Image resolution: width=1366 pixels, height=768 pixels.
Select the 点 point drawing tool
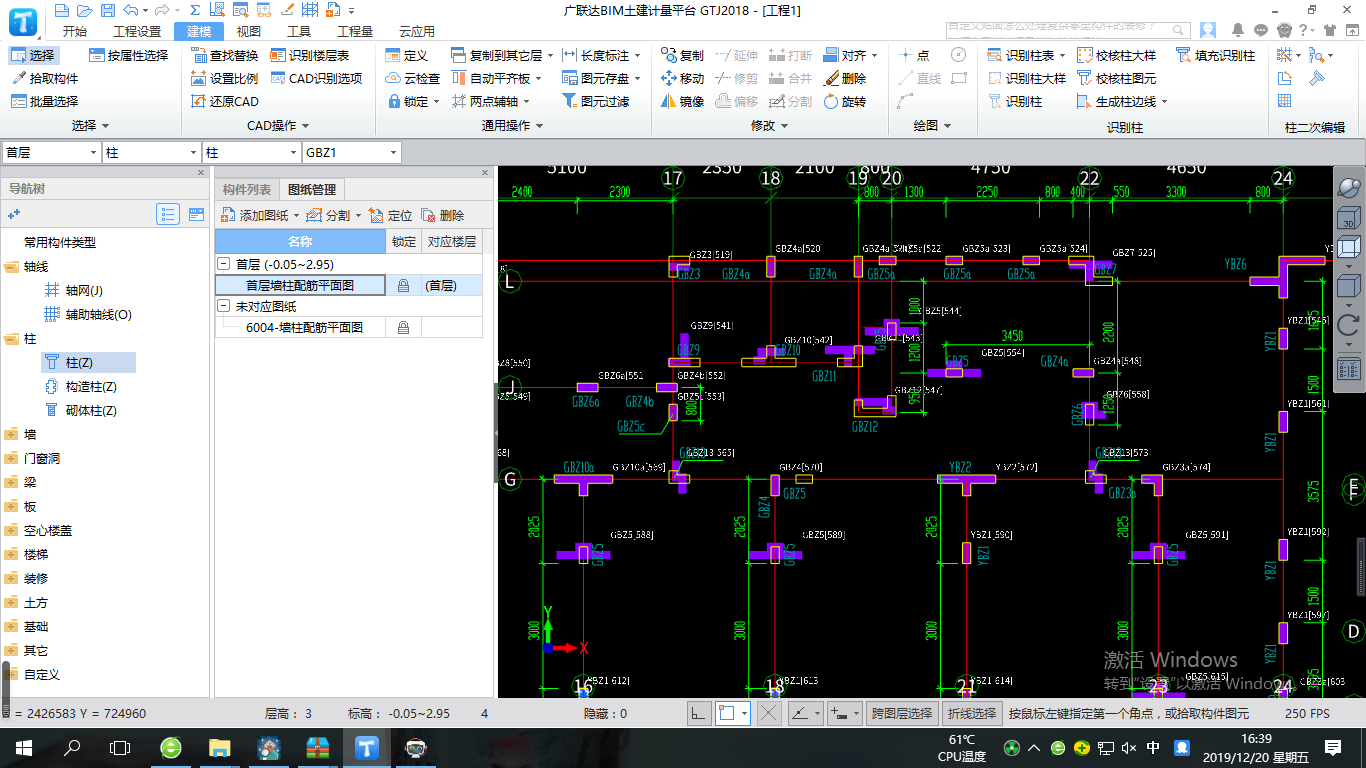(x=915, y=55)
